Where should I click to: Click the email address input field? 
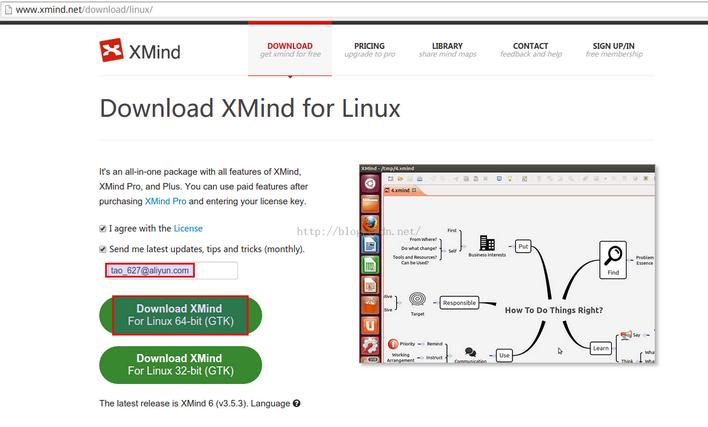171,270
